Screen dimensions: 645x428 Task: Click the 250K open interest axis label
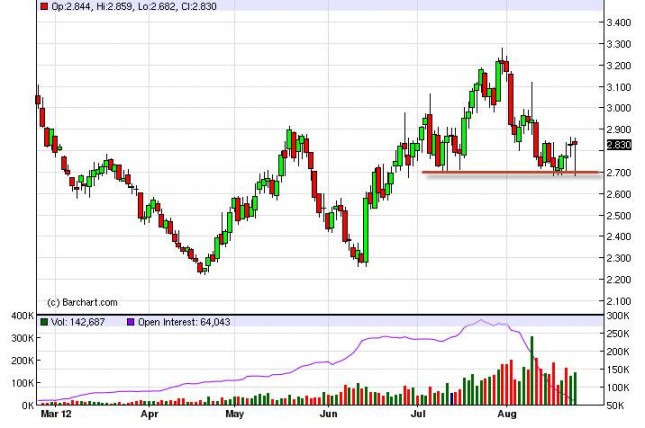point(618,333)
